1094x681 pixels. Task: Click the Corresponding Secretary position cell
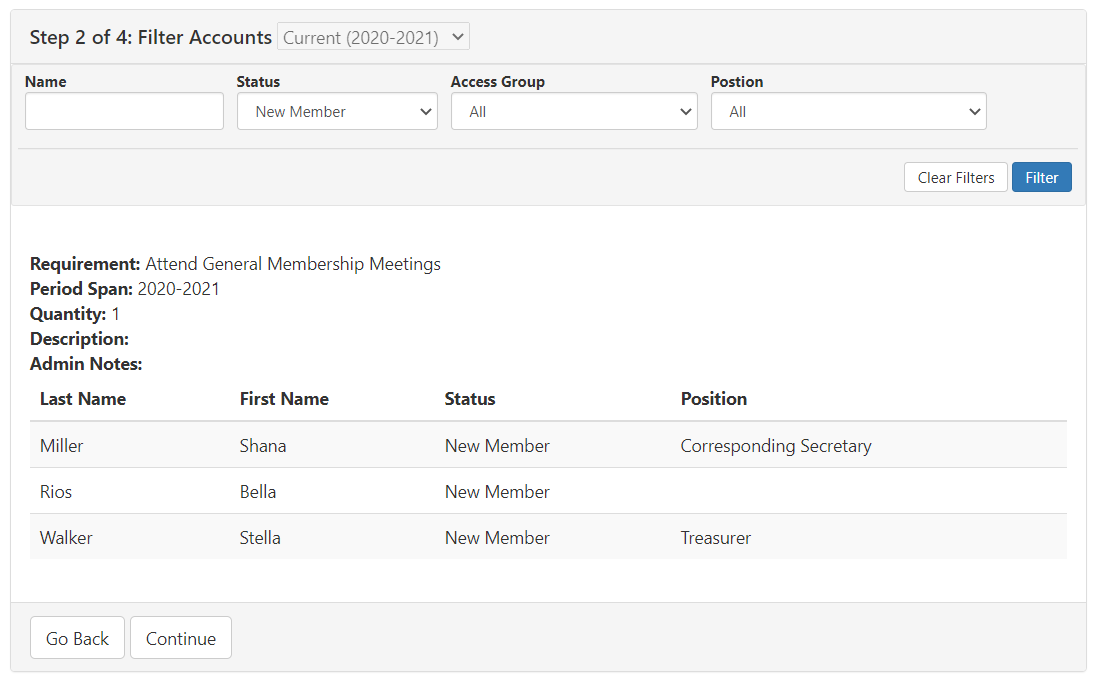pos(776,446)
